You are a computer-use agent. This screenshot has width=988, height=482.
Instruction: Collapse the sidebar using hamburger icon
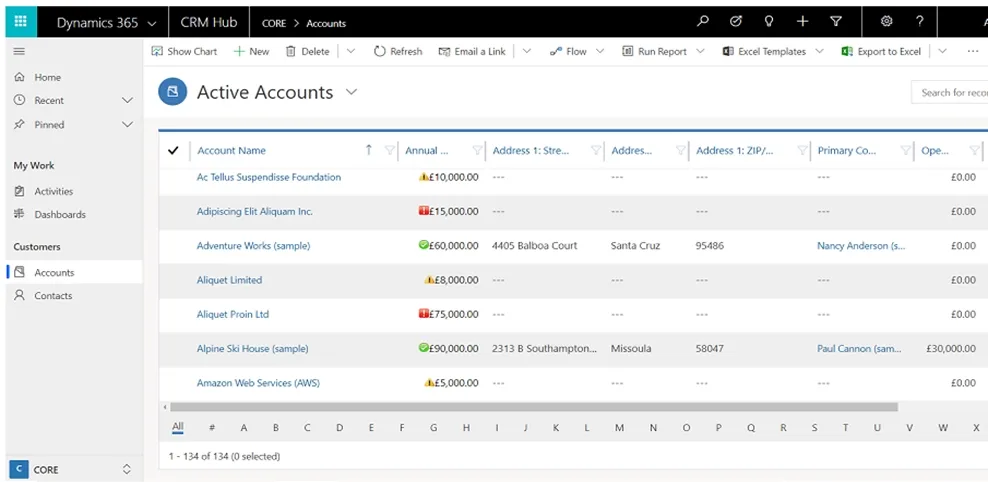(x=20, y=52)
